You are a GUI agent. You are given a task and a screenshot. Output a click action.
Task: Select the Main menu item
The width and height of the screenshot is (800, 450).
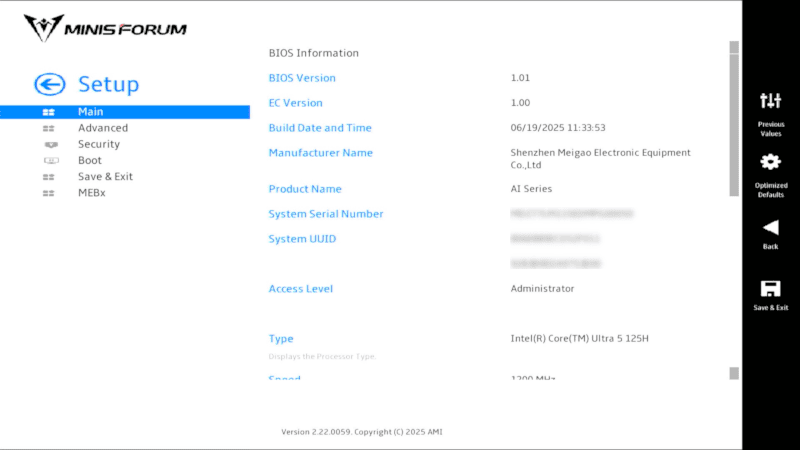pos(90,112)
